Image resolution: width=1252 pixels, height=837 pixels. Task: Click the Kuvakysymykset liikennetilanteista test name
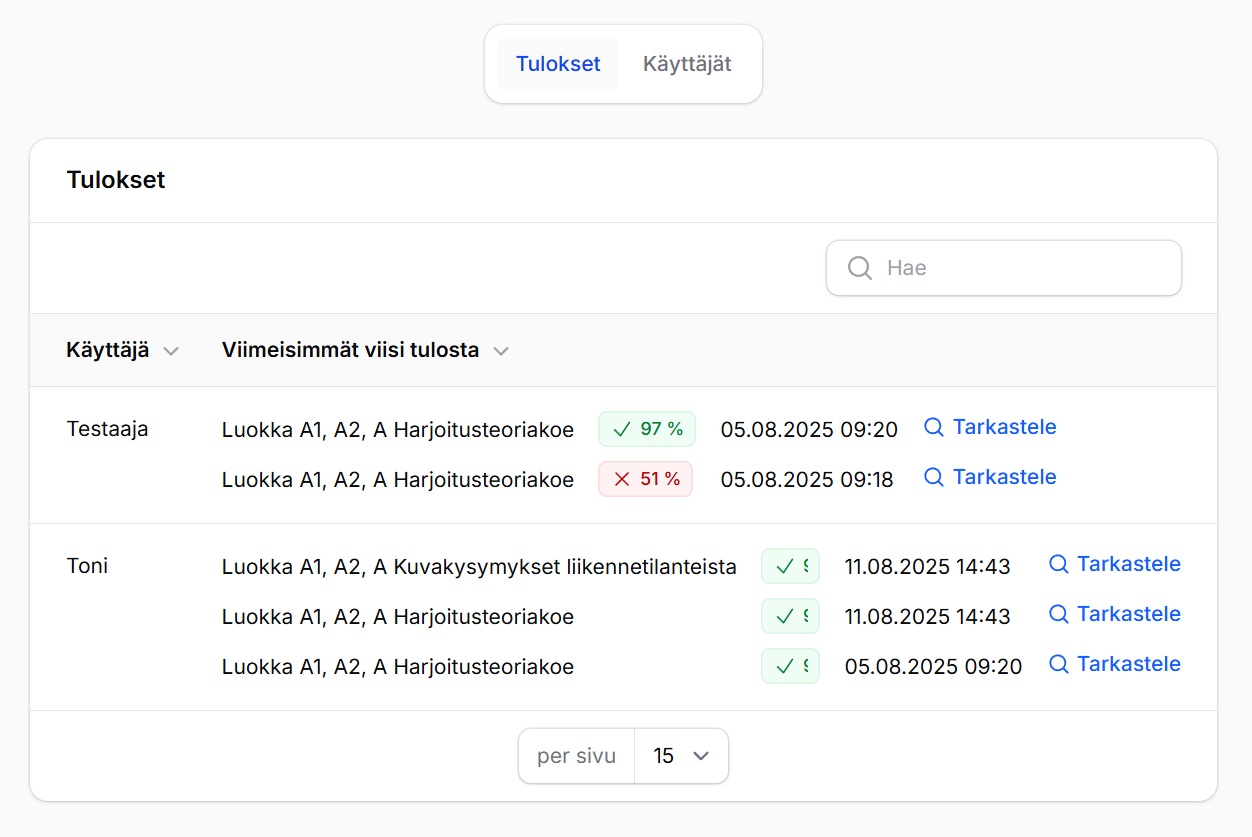pos(478,567)
